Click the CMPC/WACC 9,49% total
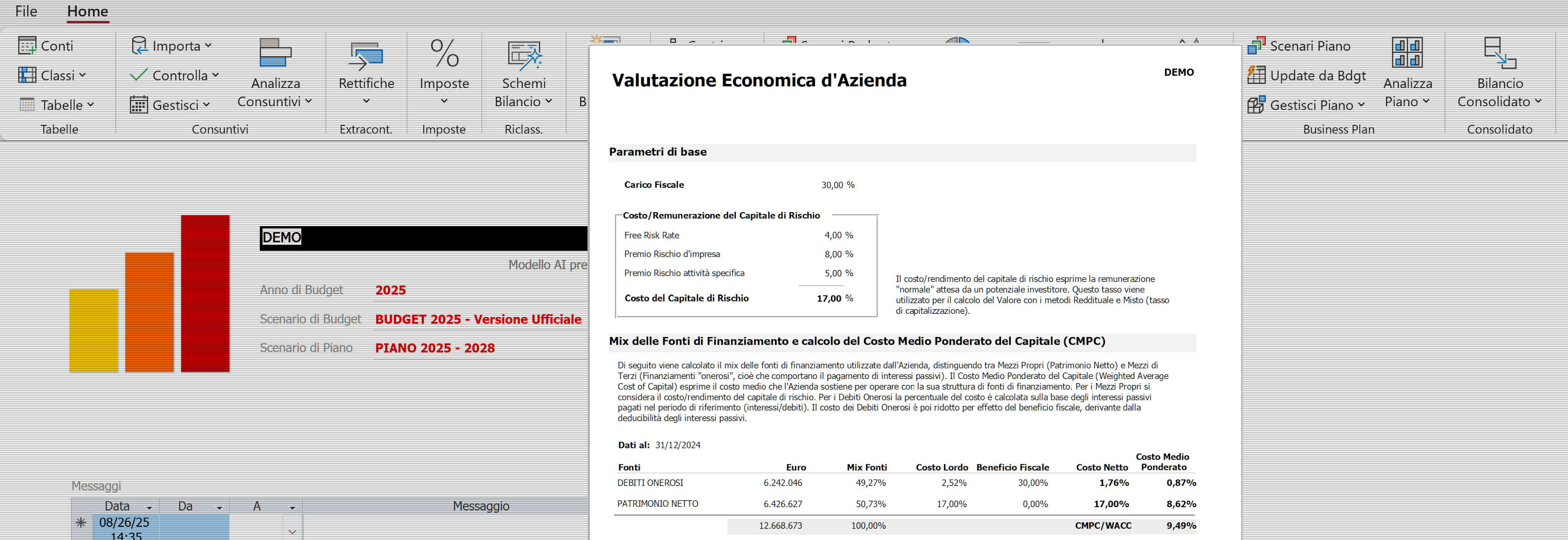Viewport: 1568px width, 540px height. coord(1181,525)
